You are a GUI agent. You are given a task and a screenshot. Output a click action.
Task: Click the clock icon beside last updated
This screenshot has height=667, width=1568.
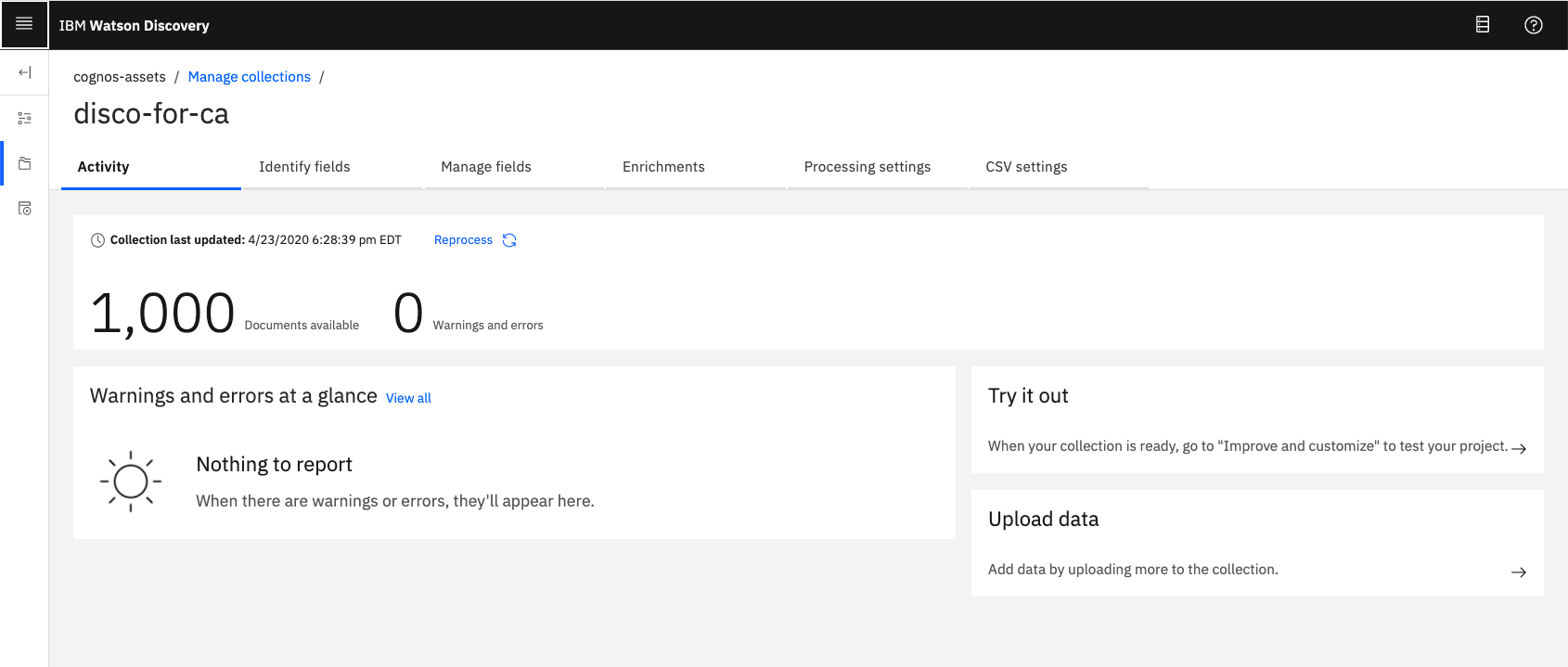pyautogui.click(x=97, y=240)
